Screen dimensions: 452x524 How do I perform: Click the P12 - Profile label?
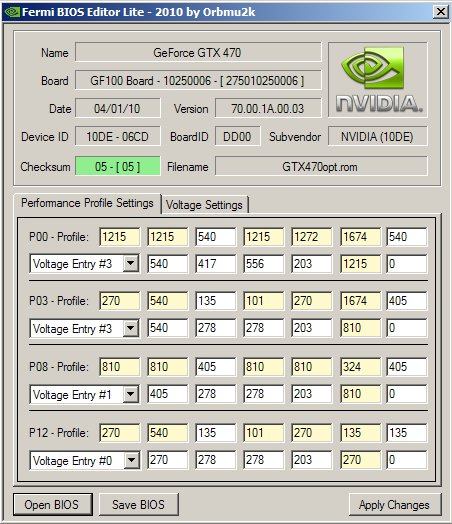pos(59,433)
